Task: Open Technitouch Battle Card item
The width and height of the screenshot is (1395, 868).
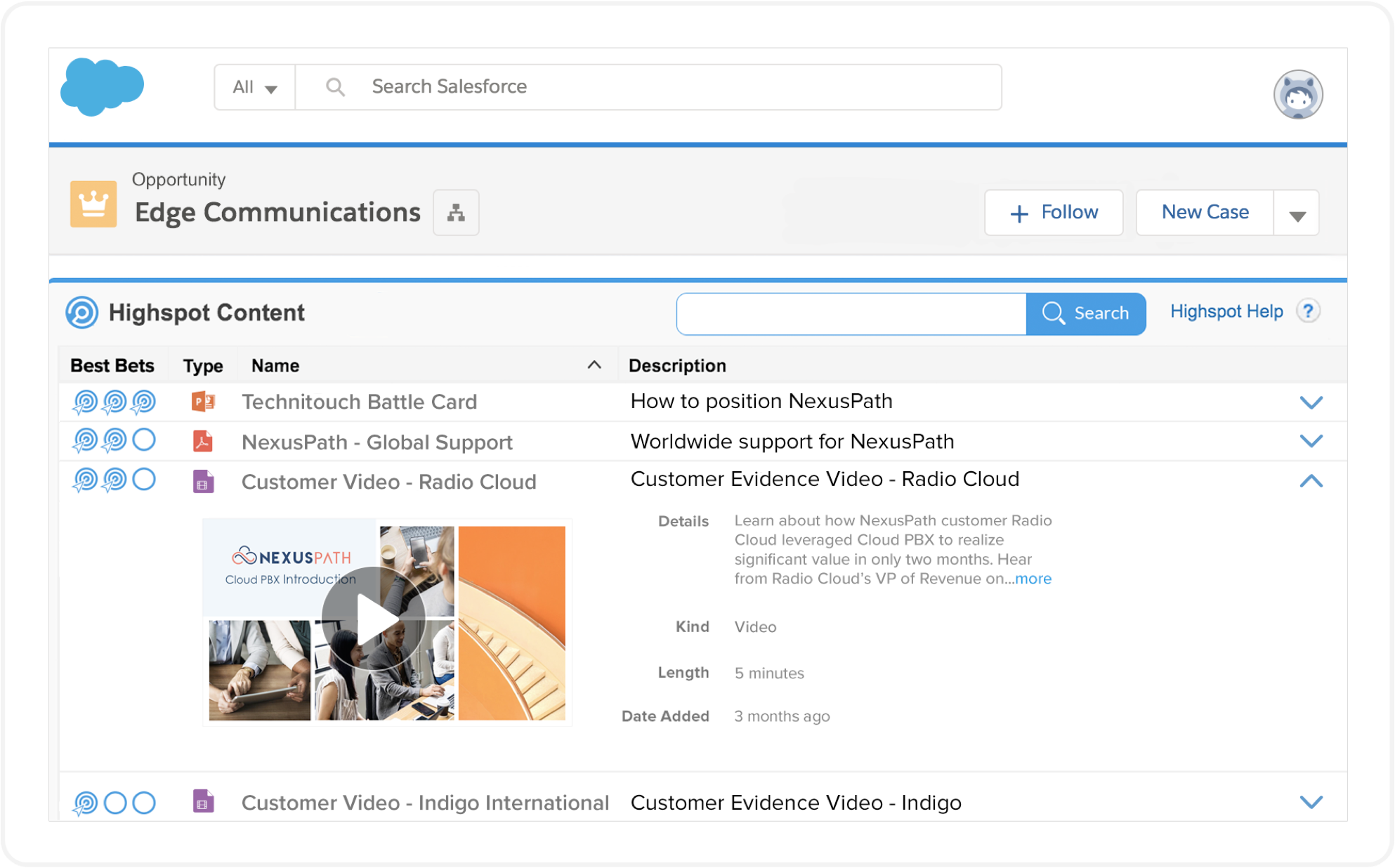Action: click(x=359, y=402)
